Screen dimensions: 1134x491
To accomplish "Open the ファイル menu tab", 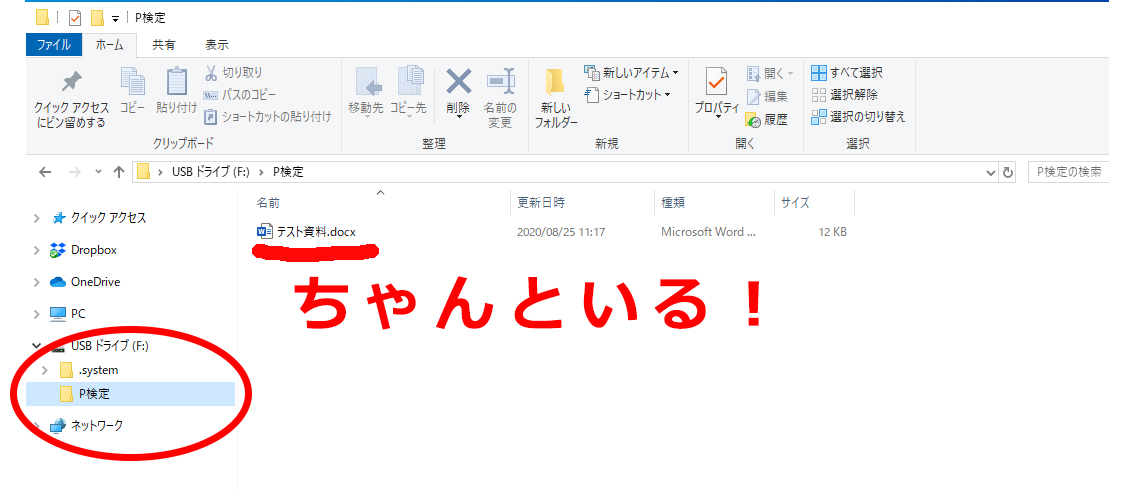I will pyautogui.click(x=53, y=45).
